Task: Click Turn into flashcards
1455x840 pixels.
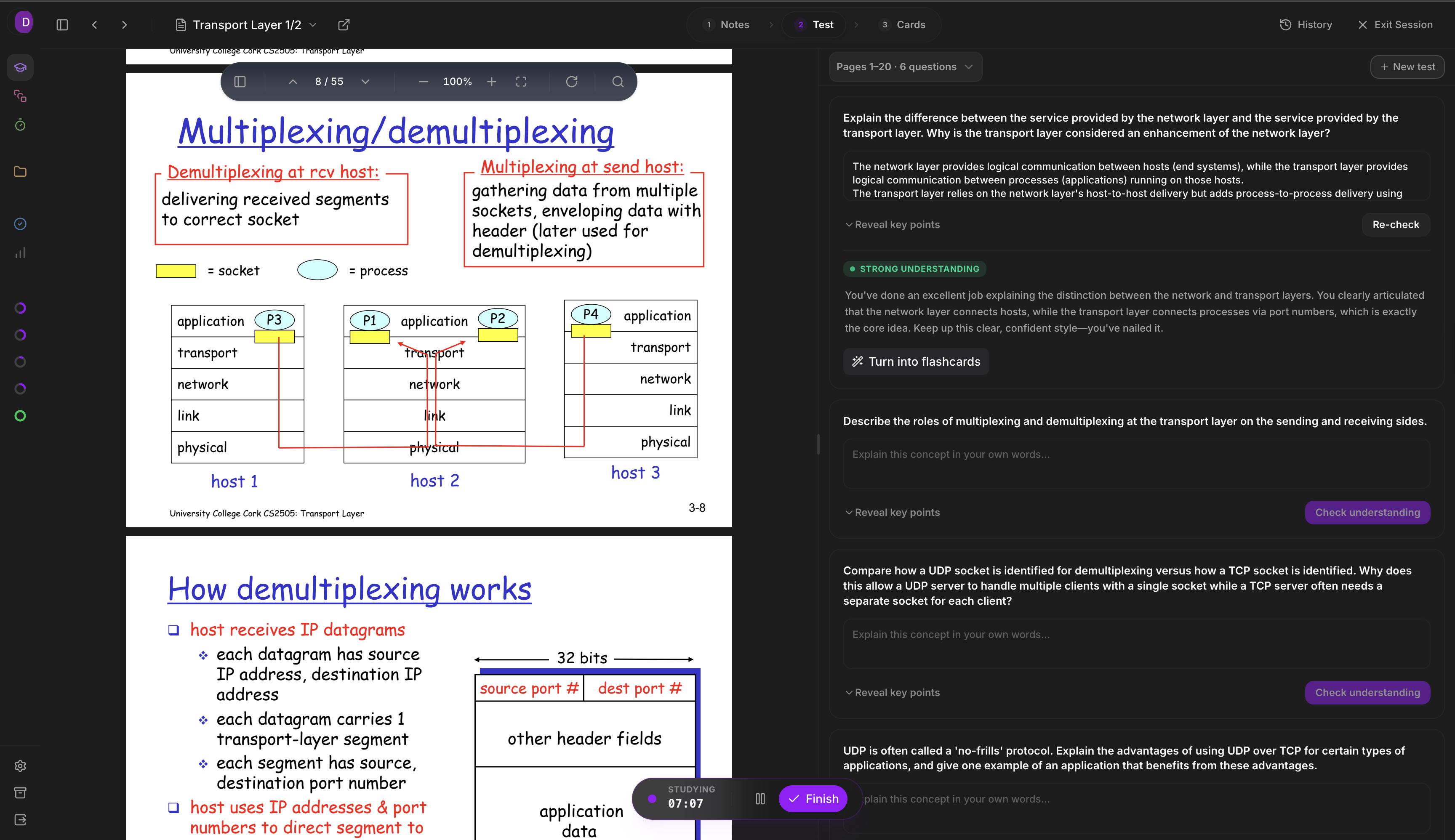Action: click(x=916, y=362)
